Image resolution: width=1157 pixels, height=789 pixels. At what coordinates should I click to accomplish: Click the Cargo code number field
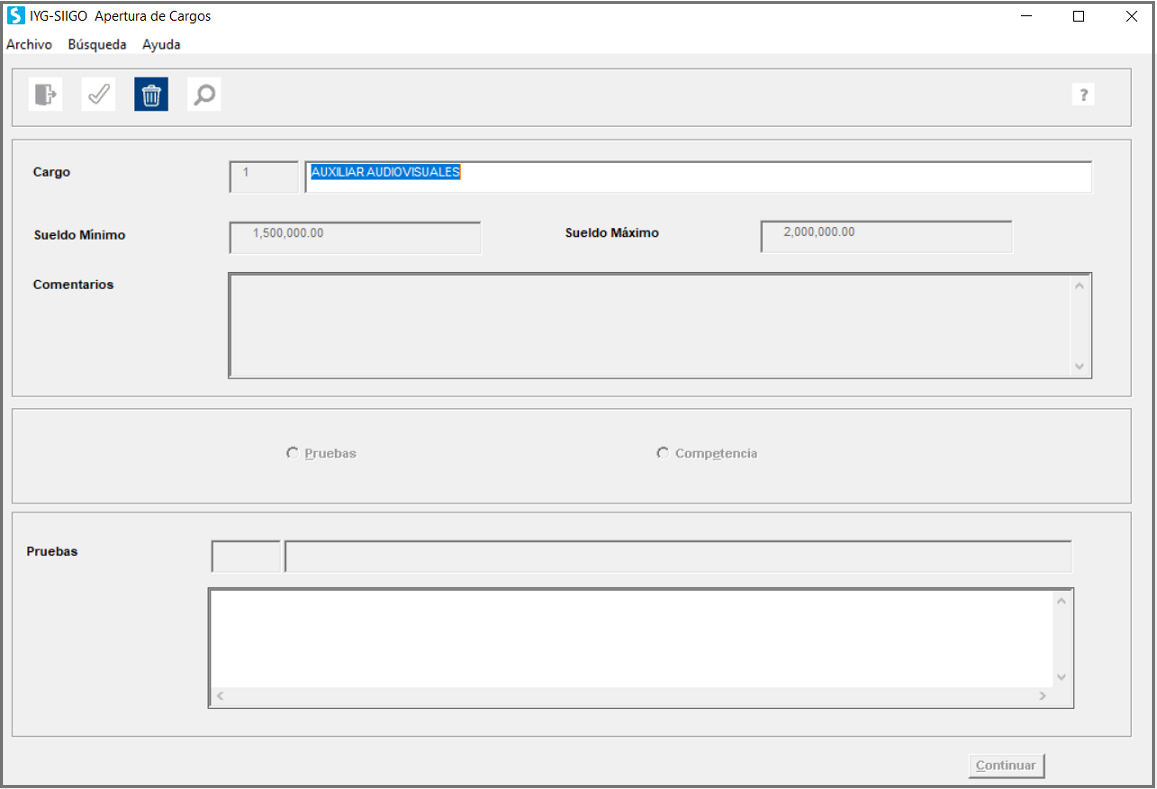coord(264,177)
